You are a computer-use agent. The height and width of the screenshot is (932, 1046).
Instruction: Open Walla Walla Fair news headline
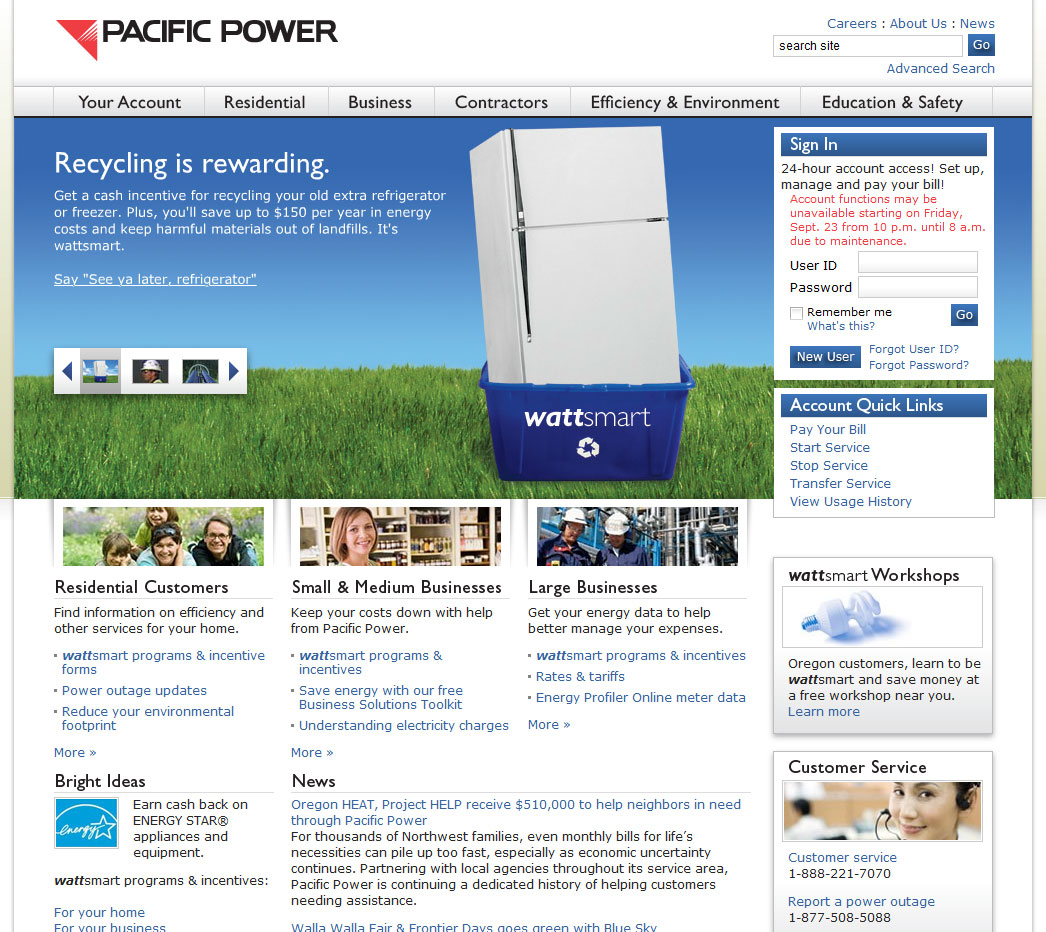point(474,927)
